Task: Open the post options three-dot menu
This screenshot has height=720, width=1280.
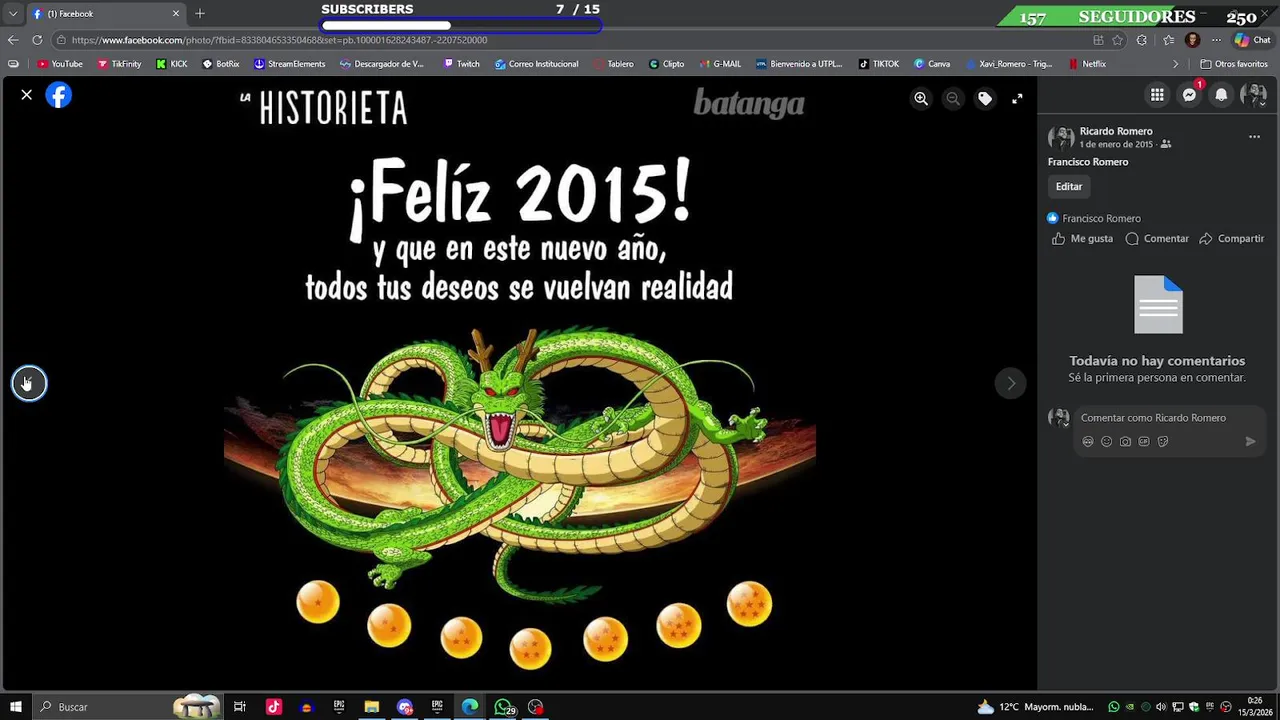Action: point(1254,137)
